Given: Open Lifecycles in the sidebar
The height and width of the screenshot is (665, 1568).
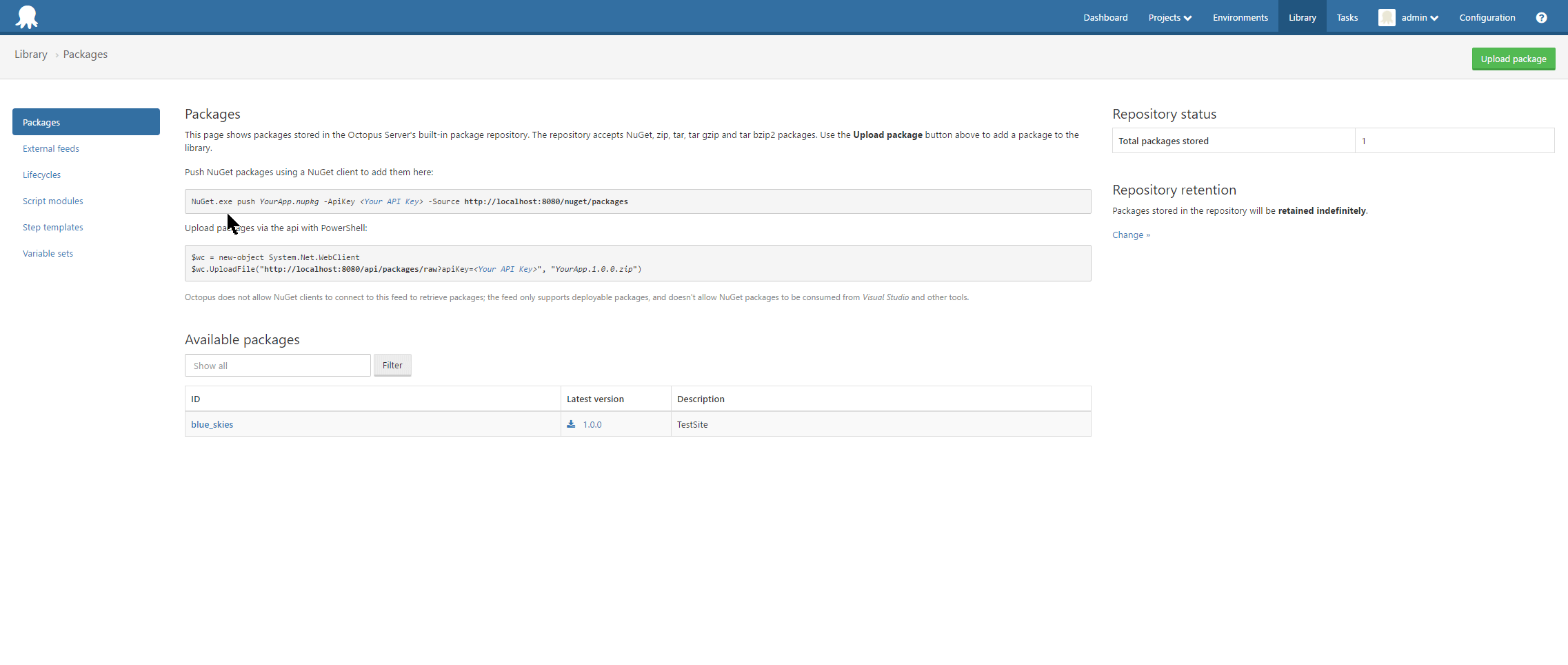Looking at the screenshot, I should (41, 175).
